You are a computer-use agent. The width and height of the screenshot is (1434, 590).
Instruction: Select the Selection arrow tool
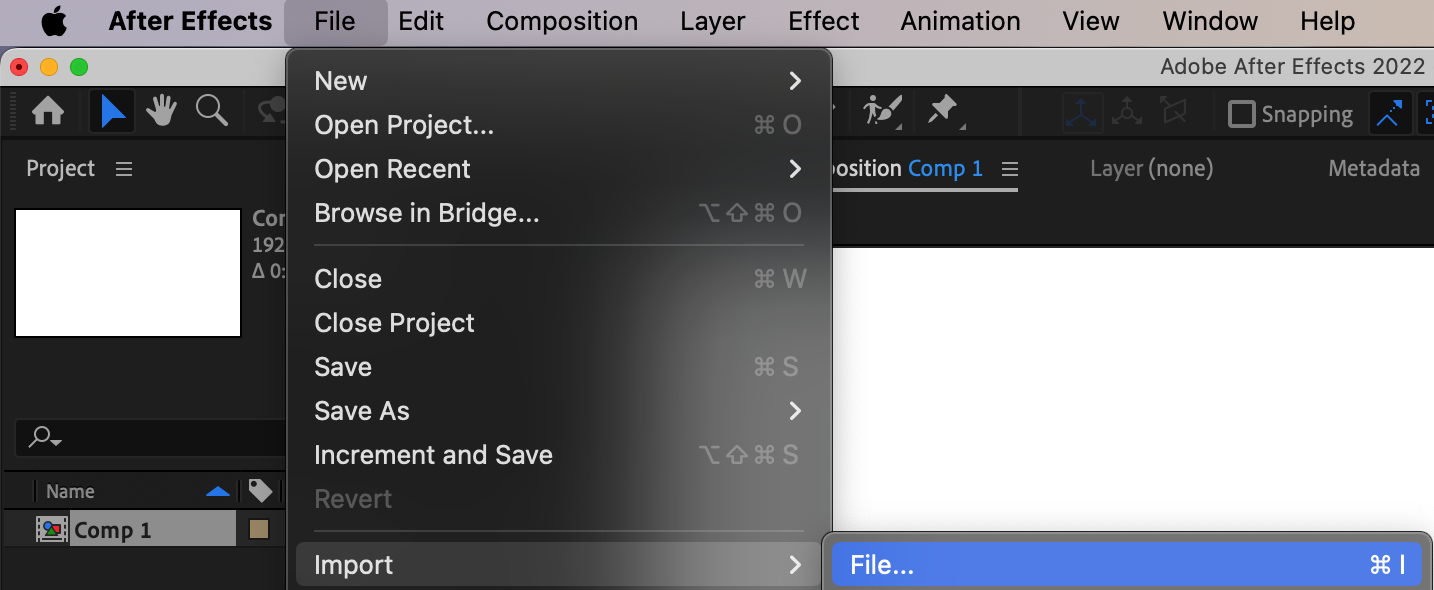click(x=112, y=112)
